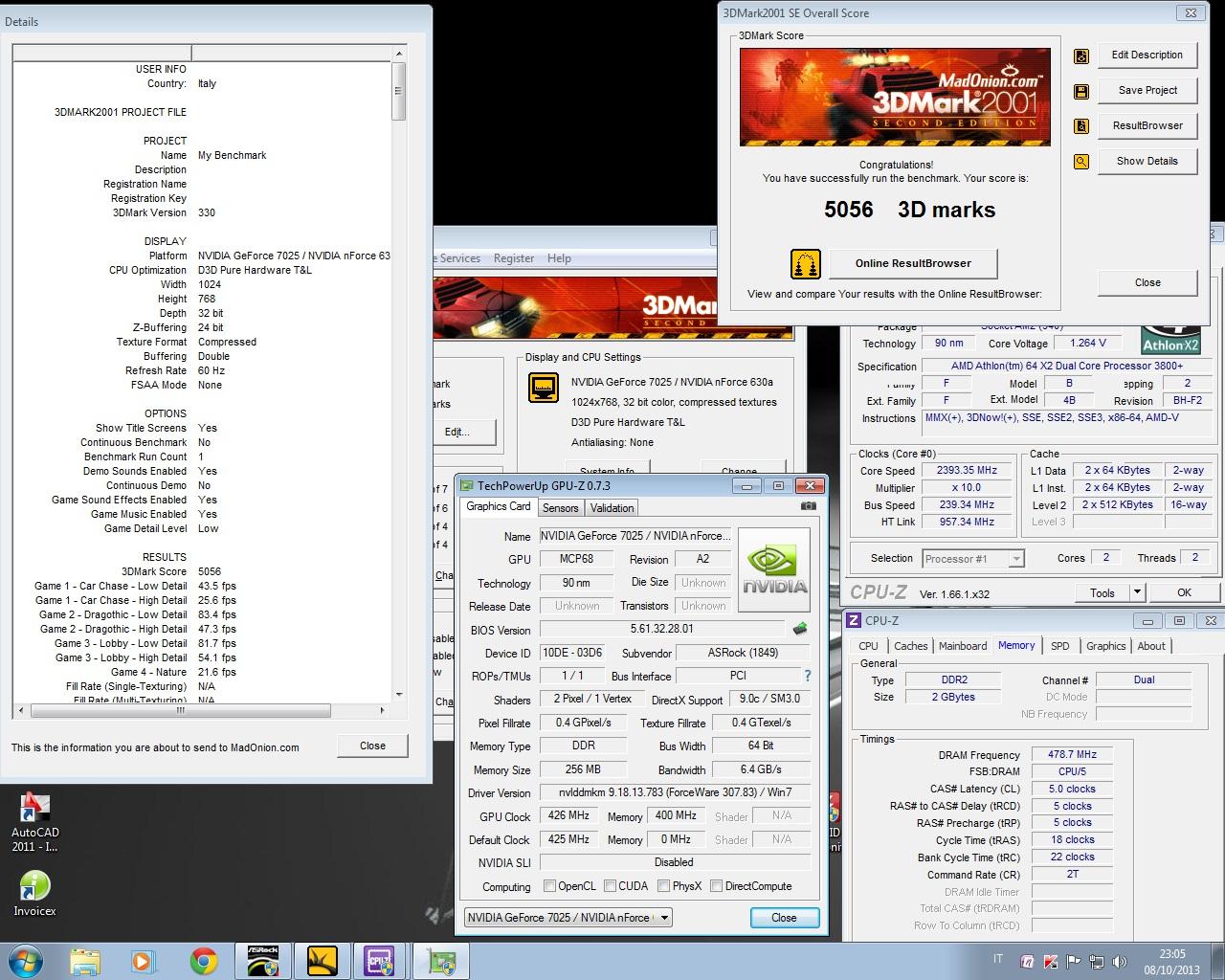Click the ASRock taskbar icon
1225x980 pixels.
263,961
